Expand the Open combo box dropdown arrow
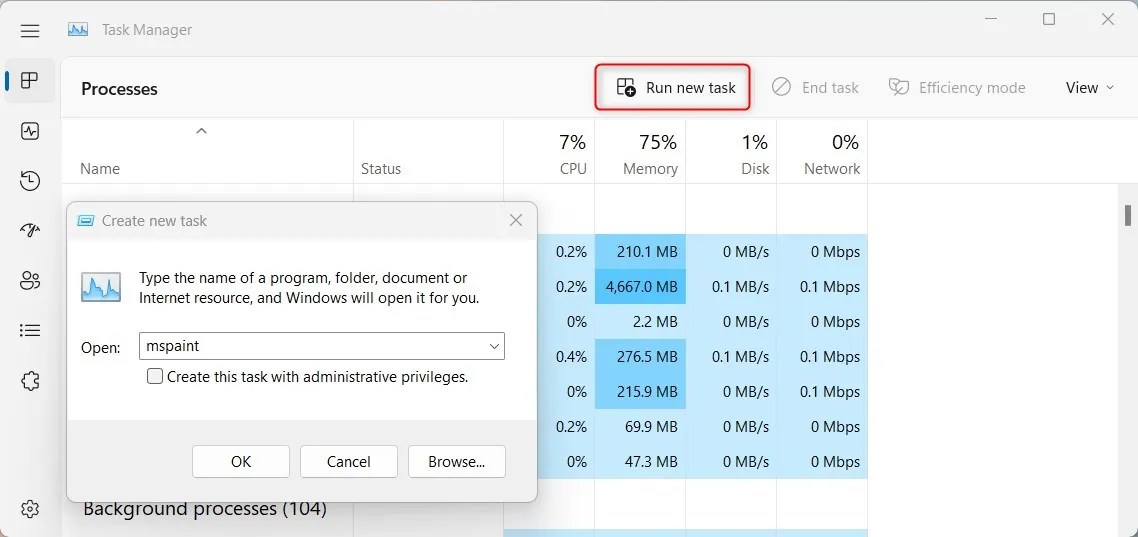The width and height of the screenshot is (1138, 537). tap(494, 346)
